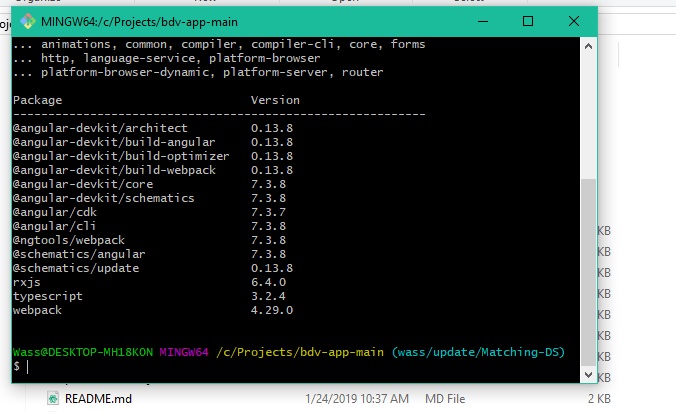
Task: Click @angular-devkit/schematics package line
Action: coord(150,198)
